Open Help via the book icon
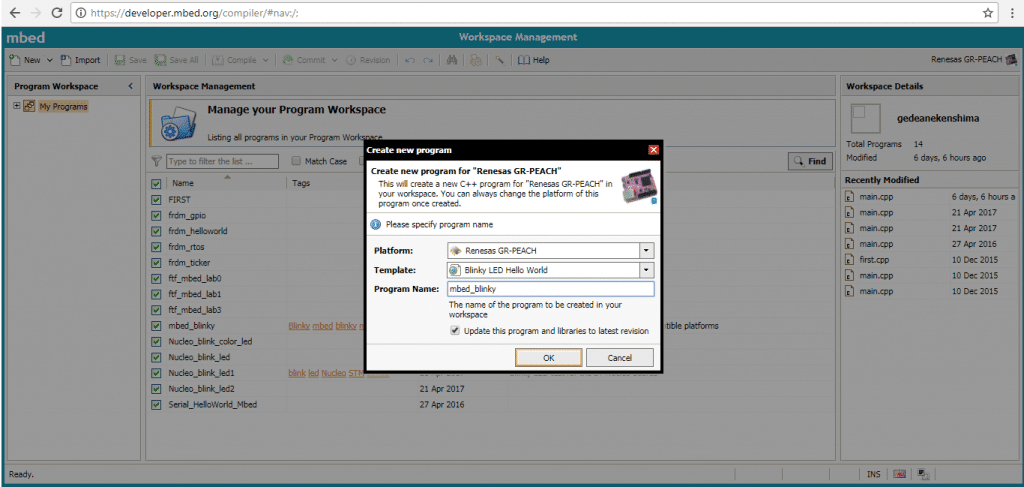Image resolution: width=1024 pixels, height=487 pixels. point(525,60)
